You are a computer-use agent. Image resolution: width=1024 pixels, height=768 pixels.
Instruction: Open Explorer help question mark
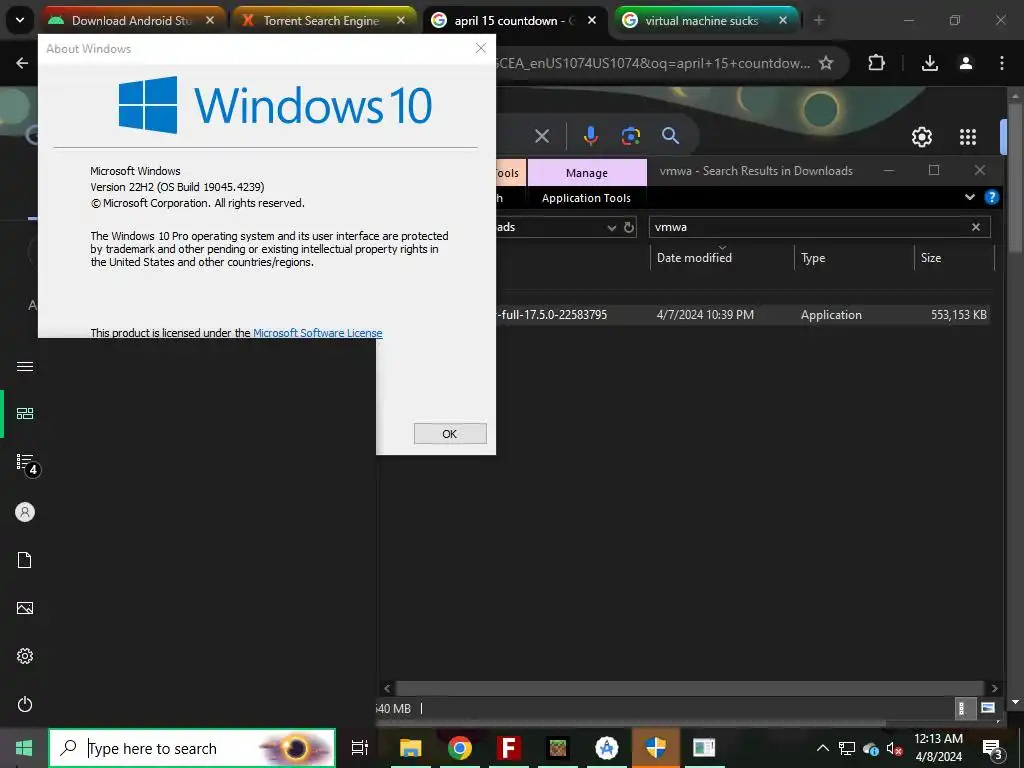(991, 197)
